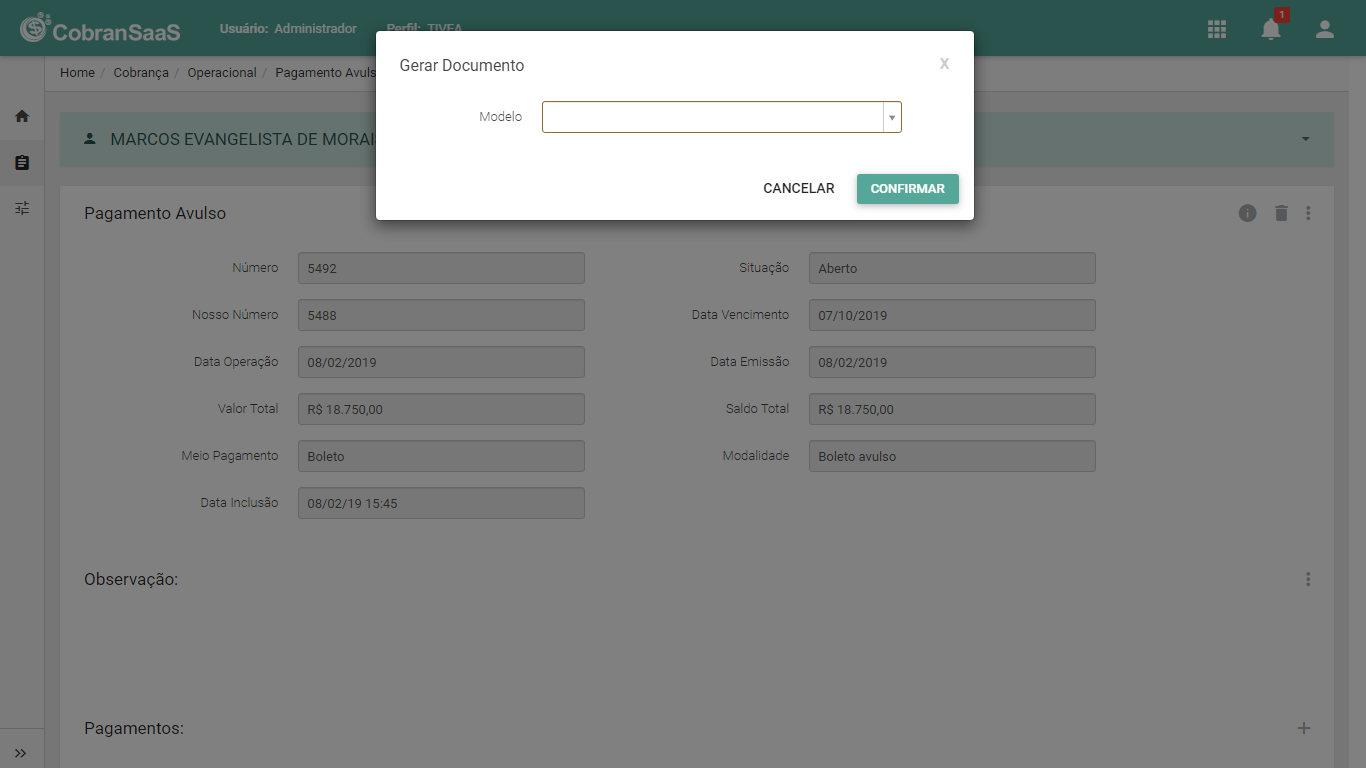Viewport: 1366px width, 768px height.
Task: Click the CONFIRMAR button
Action: tap(908, 189)
